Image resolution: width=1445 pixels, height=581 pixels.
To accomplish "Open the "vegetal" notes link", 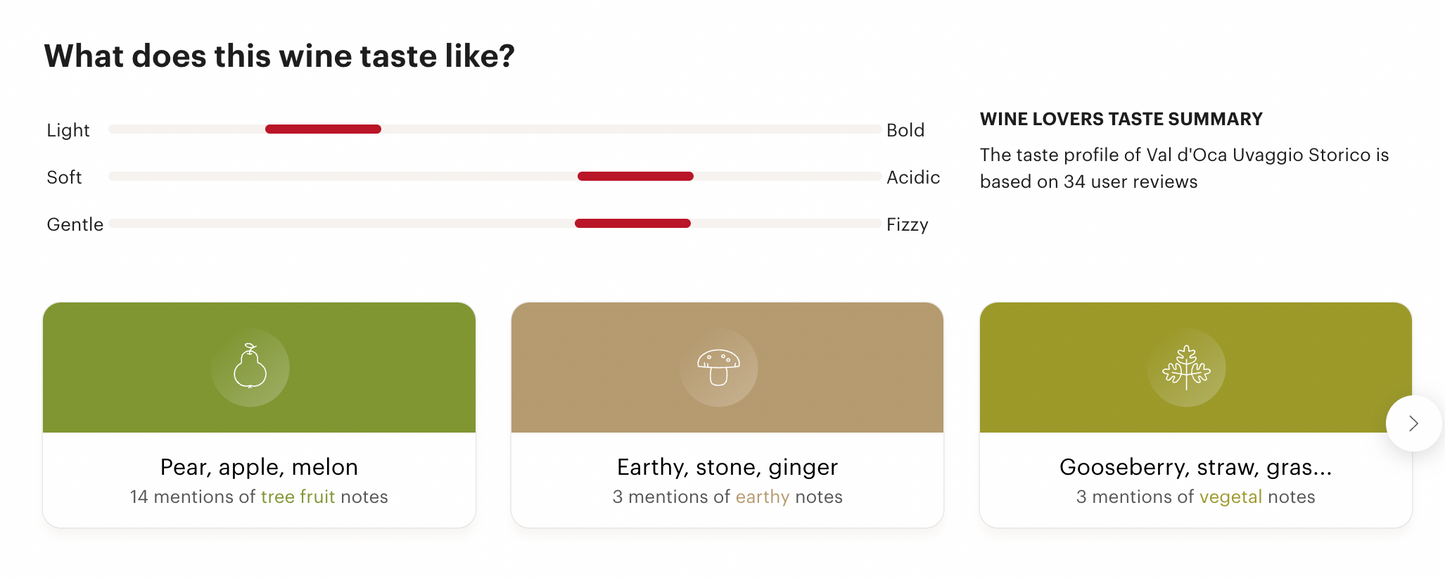I will (1230, 497).
